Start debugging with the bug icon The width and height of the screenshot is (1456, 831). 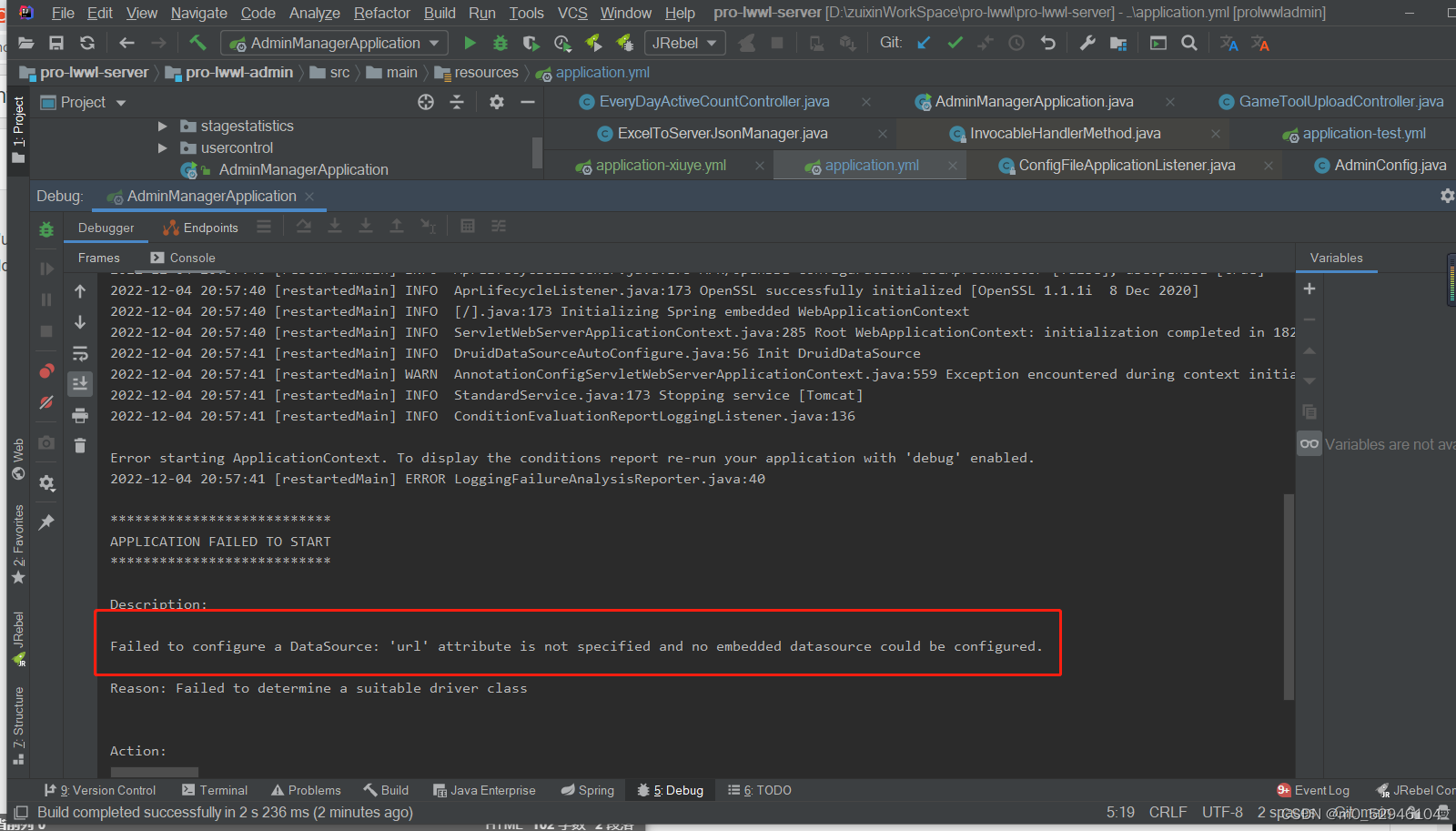click(500, 43)
